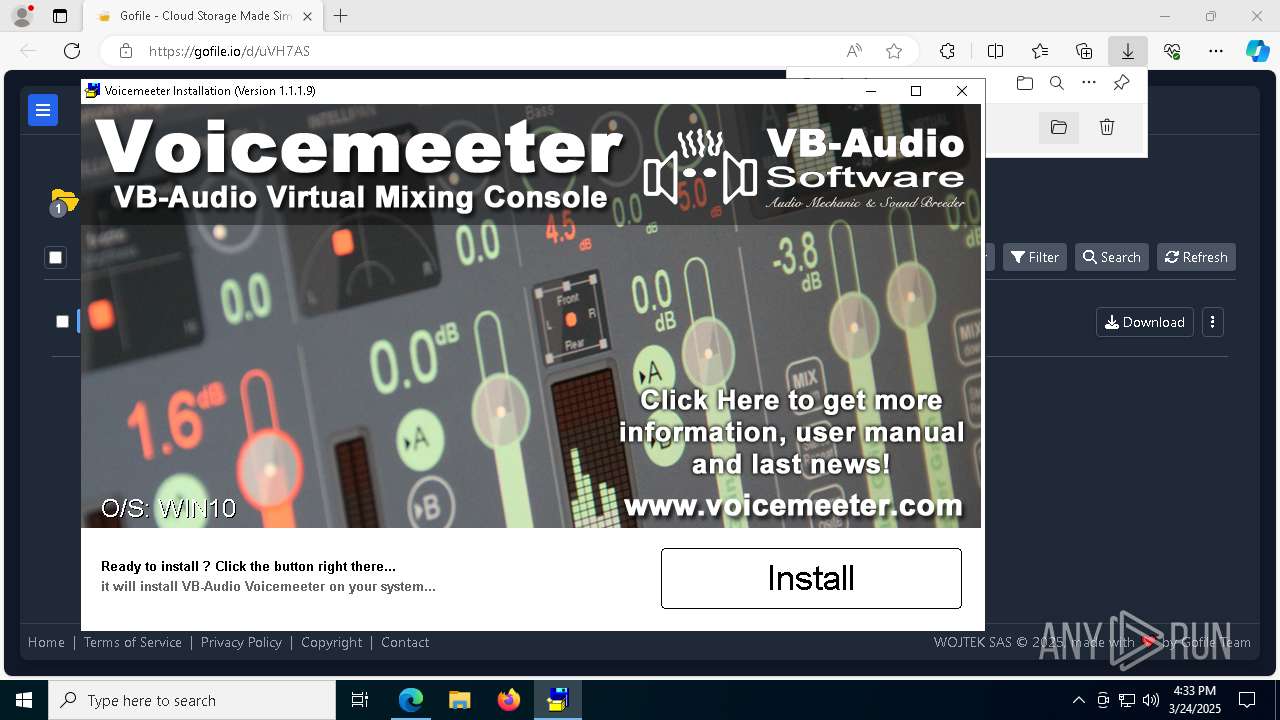Select the Gofile - Cloud Storage tab

click(x=204, y=16)
